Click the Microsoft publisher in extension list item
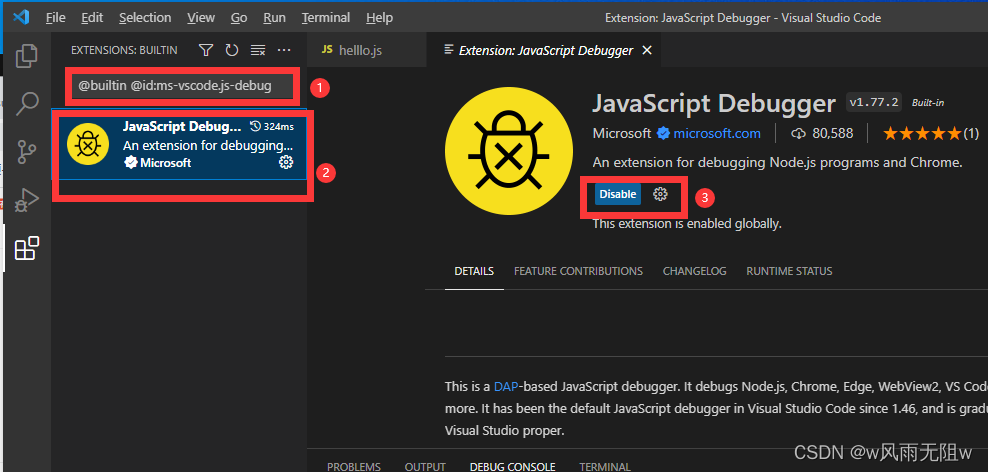 coord(165,163)
